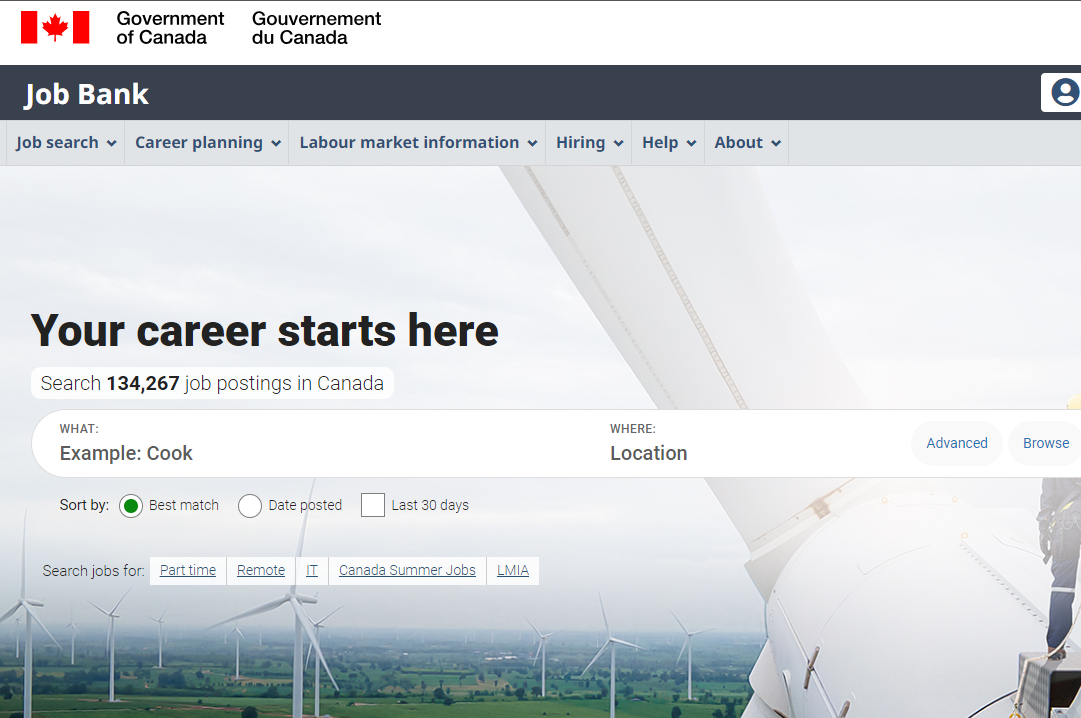Screen dimensions: 1081x718
Task: Open the About menu
Action: (747, 143)
